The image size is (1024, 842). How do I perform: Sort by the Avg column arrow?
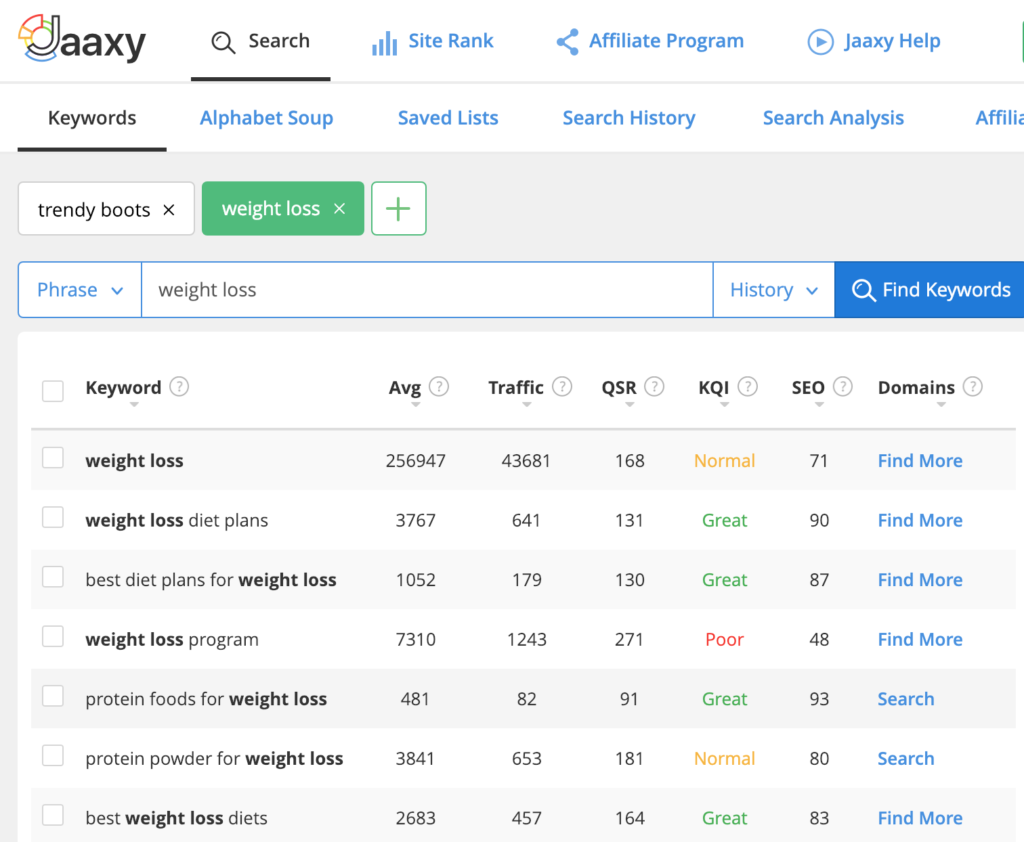[416, 405]
